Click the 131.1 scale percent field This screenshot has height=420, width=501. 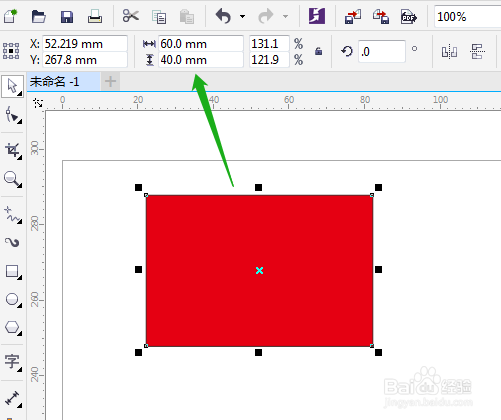269,44
